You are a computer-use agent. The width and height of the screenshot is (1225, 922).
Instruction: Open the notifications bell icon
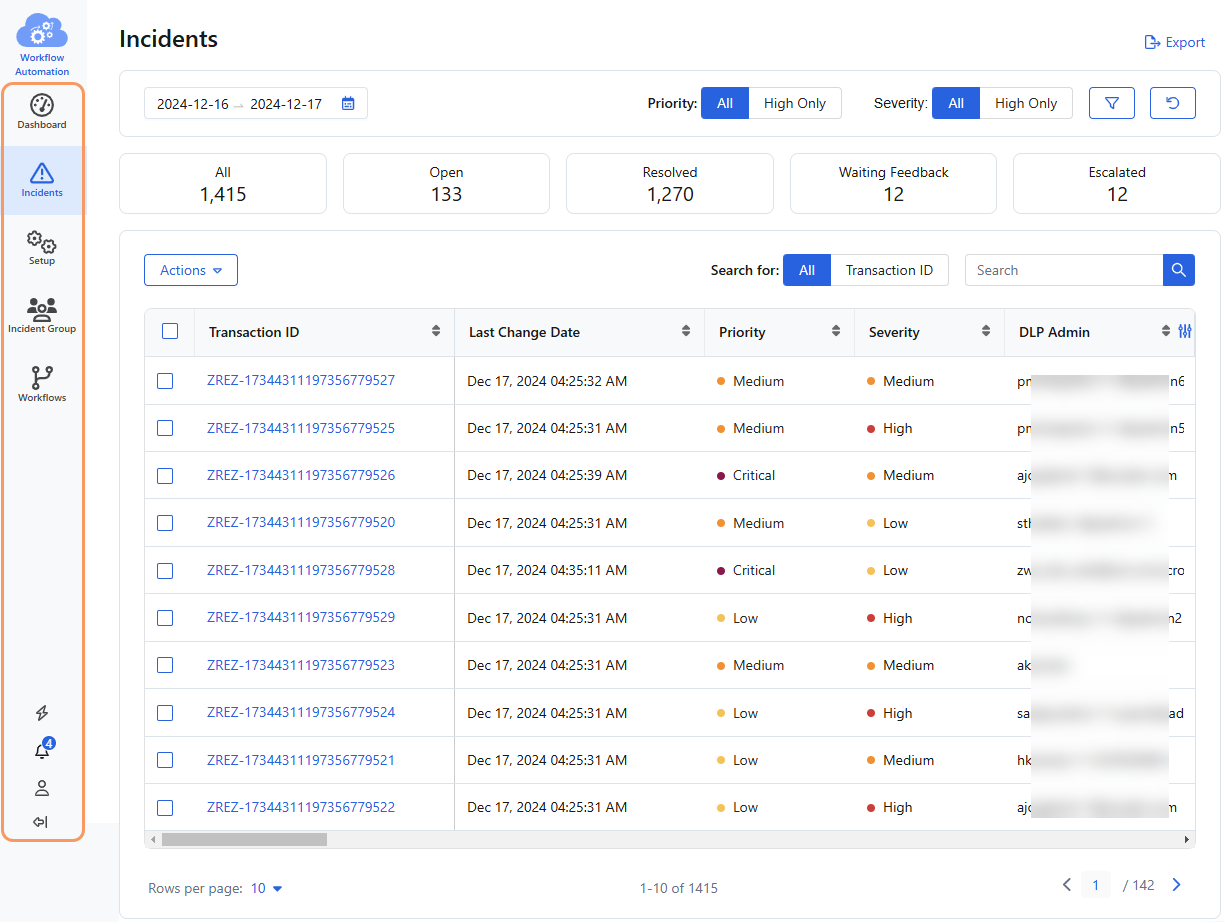[42, 751]
